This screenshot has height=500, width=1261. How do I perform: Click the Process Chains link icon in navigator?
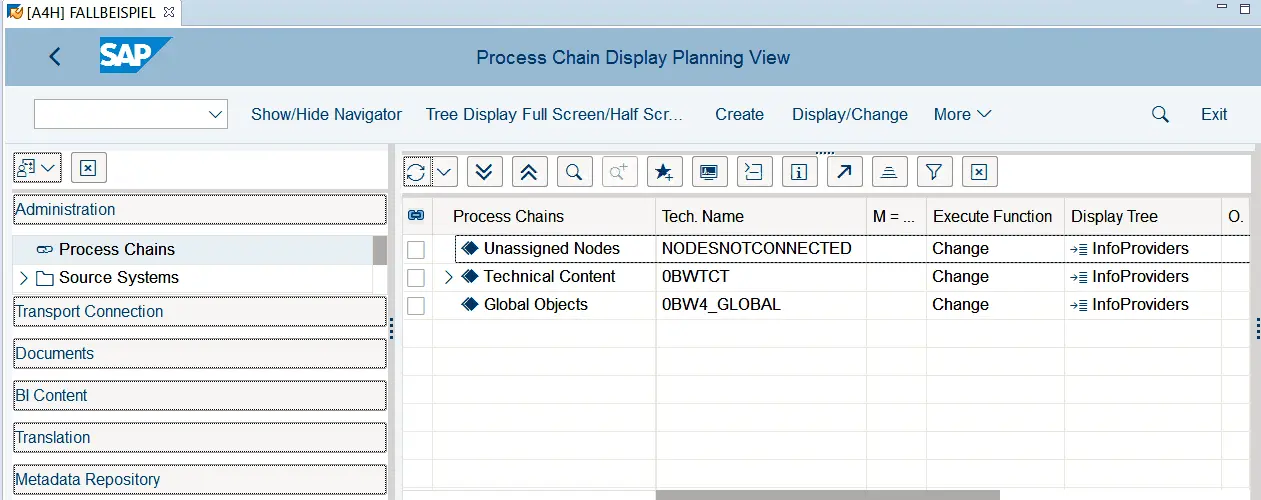click(x=44, y=250)
